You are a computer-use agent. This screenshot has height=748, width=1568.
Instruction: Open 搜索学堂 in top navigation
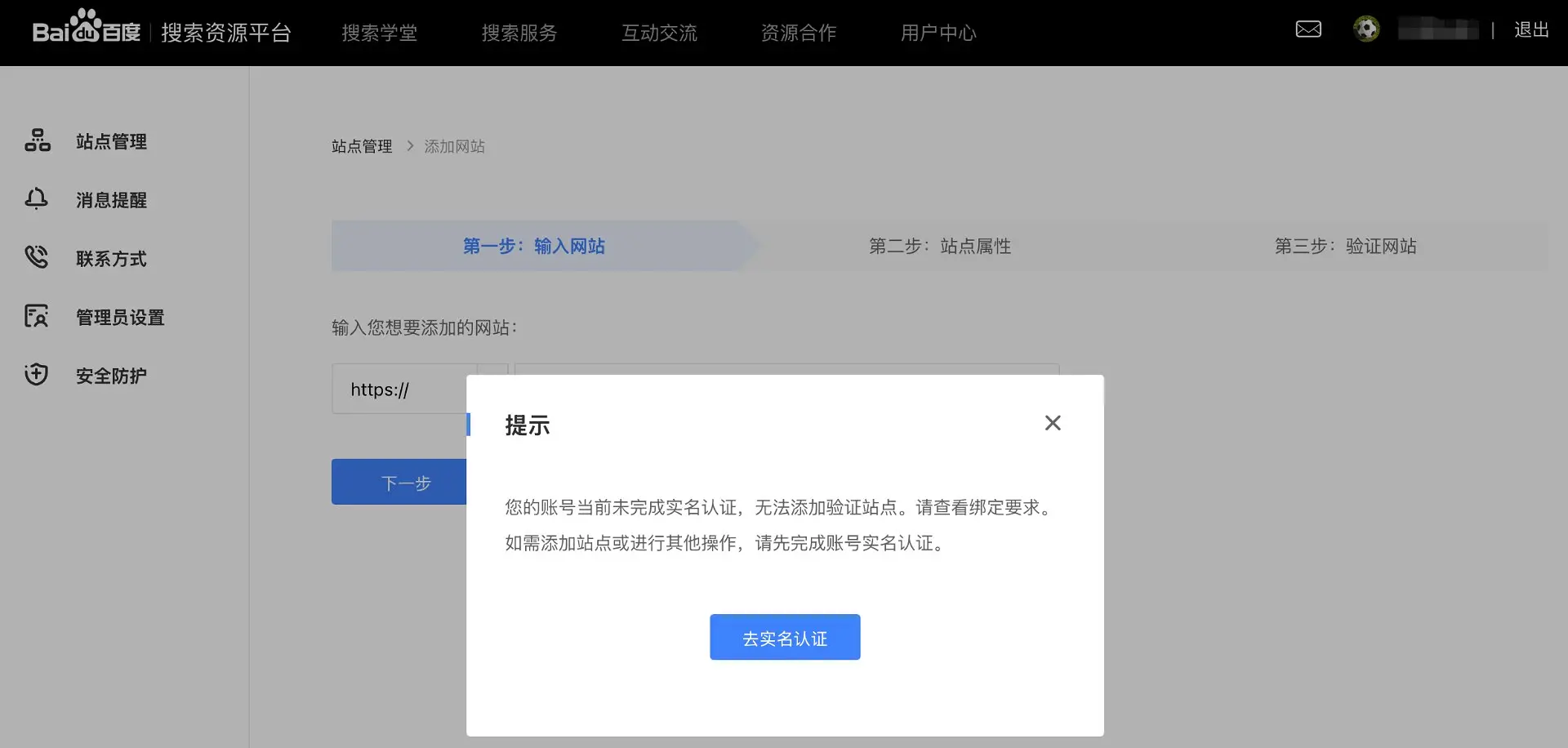pyautogui.click(x=380, y=33)
